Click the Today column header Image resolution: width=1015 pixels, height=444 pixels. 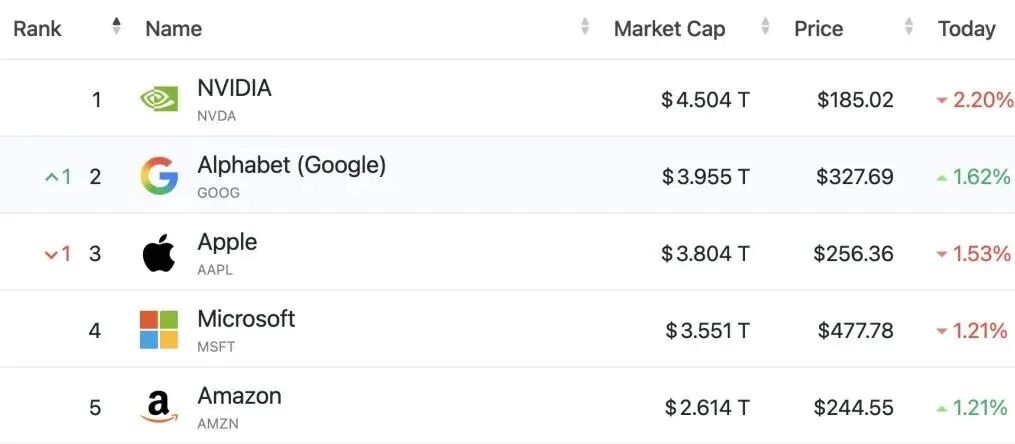click(966, 29)
